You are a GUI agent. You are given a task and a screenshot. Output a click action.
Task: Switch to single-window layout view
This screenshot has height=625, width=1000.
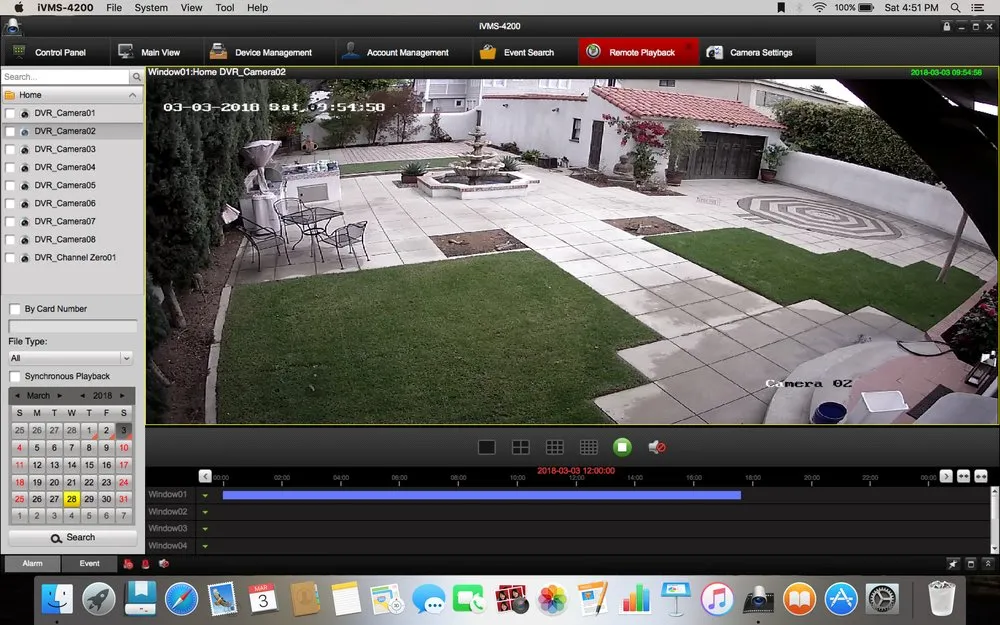tap(487, 447)
